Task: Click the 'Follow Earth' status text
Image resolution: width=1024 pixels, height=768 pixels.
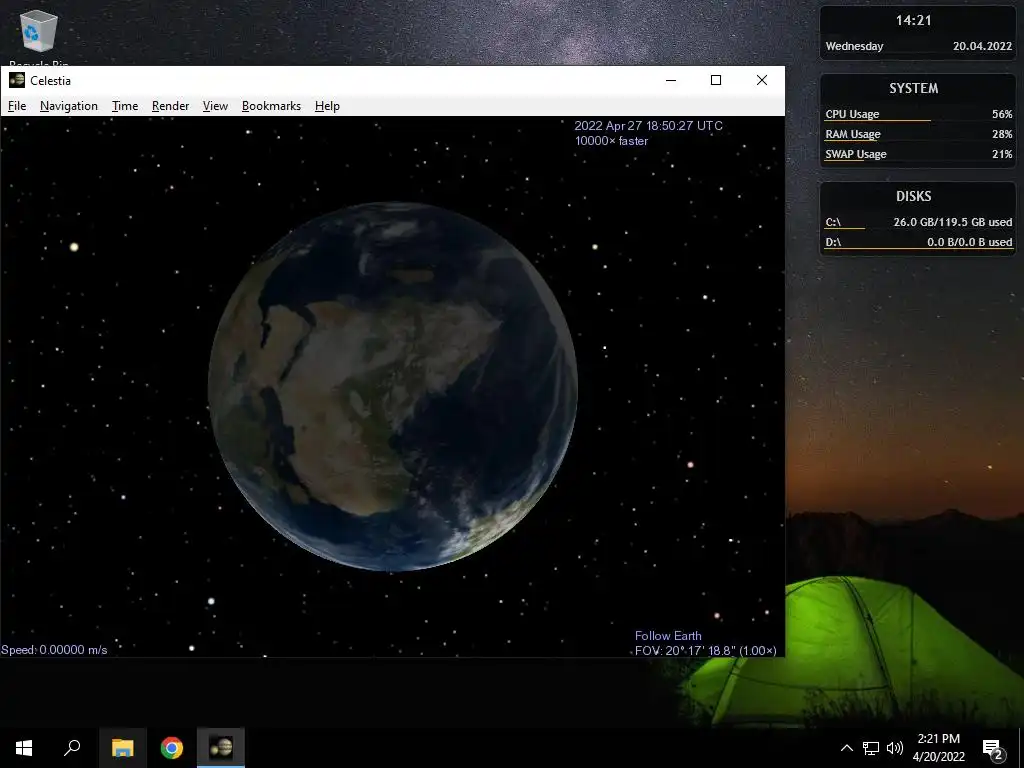Action: click(x=668, y=635)
